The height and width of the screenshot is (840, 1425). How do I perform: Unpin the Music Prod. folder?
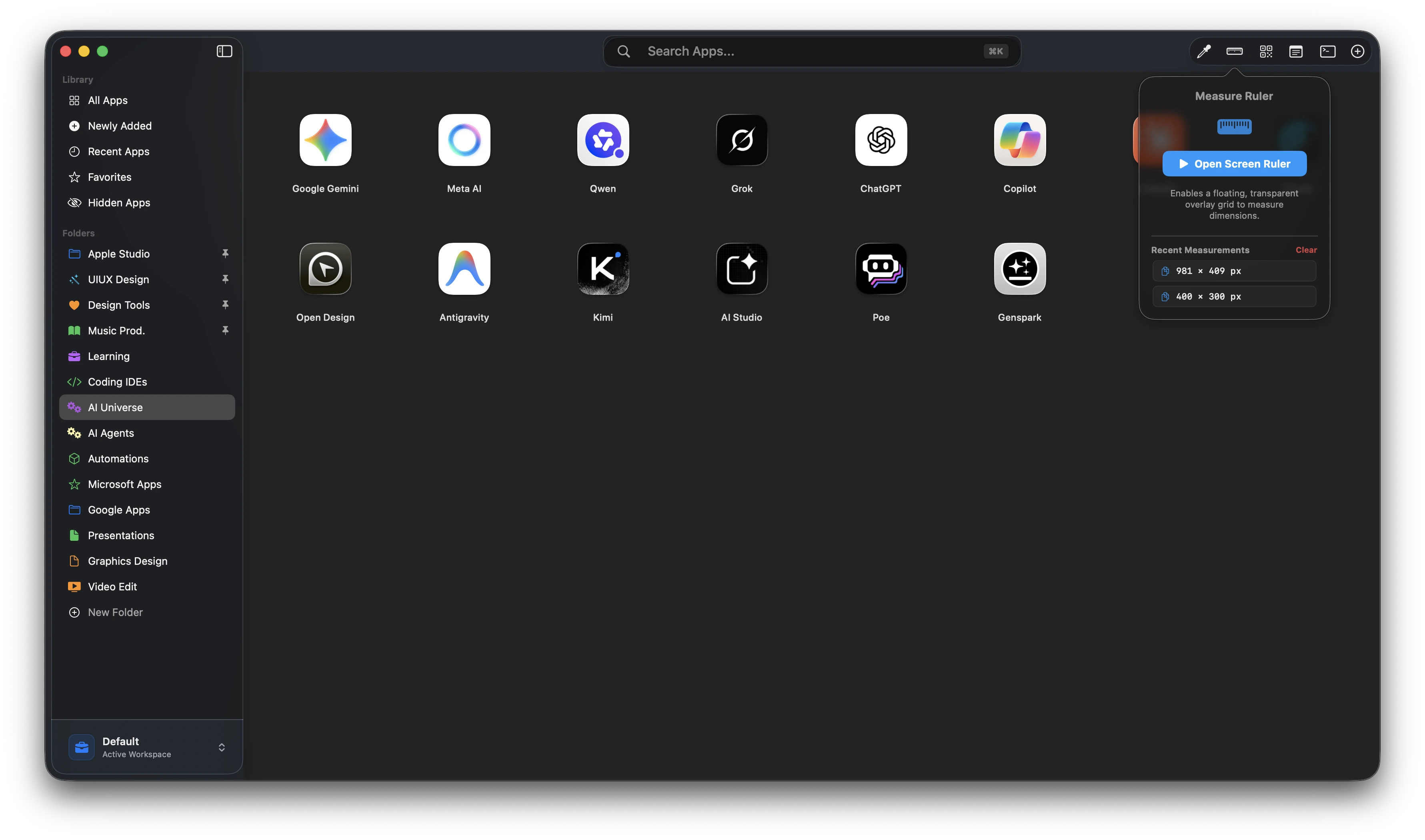point(225,330)
